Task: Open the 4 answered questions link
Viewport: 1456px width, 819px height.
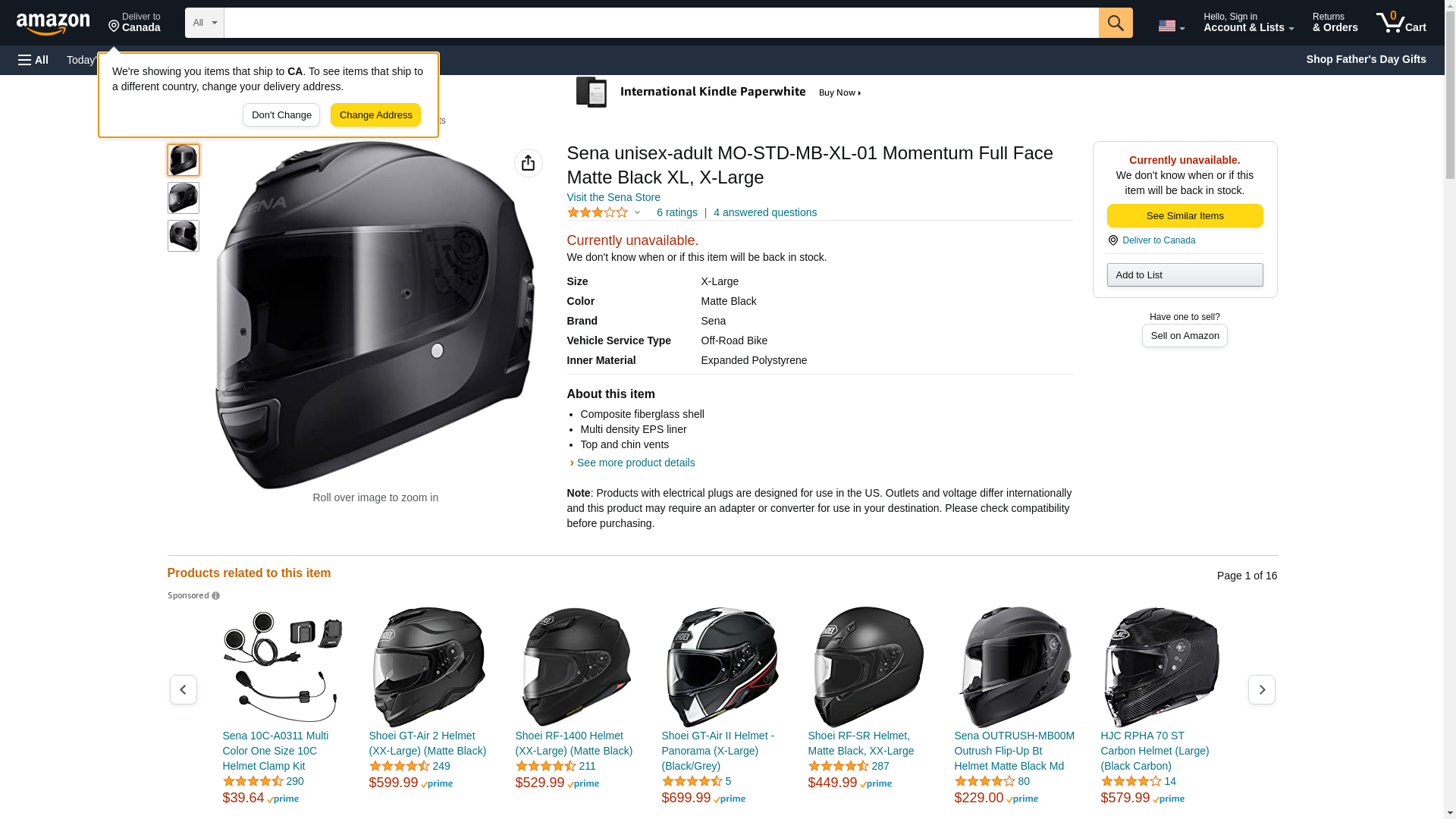Action: (x=764, y=212)
